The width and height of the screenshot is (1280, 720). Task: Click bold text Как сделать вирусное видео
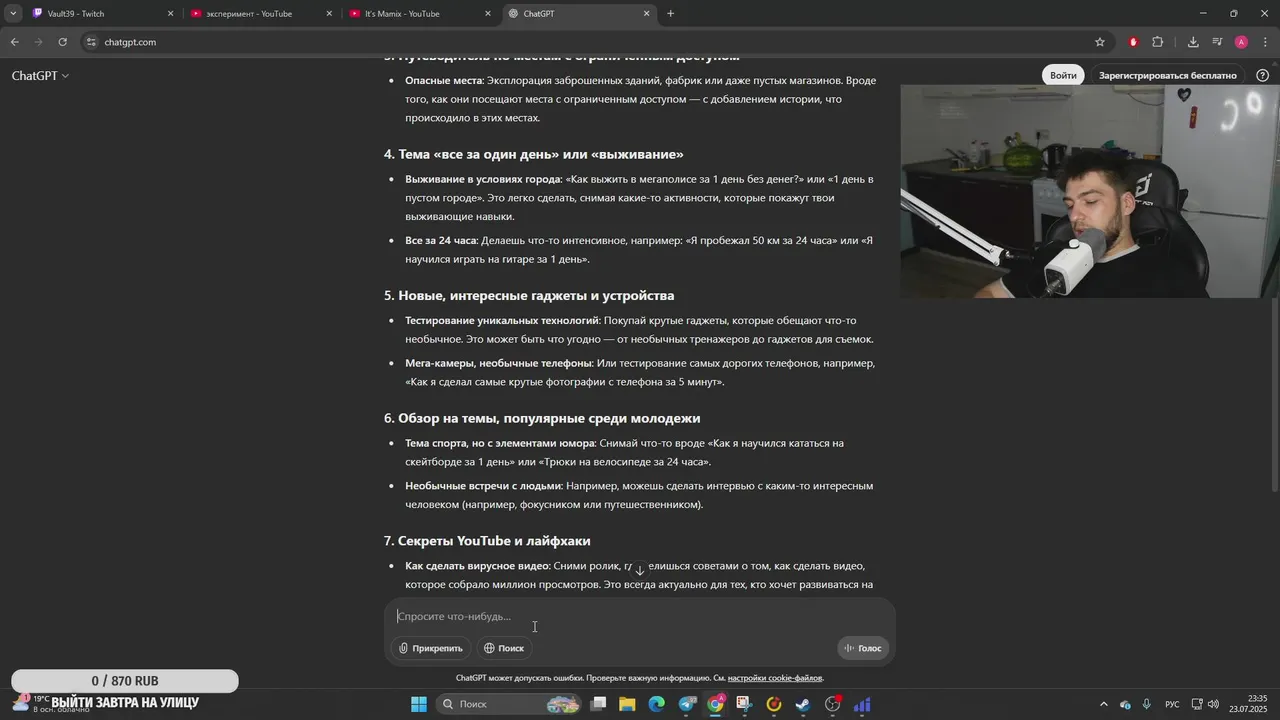click(x=477, y=566)
